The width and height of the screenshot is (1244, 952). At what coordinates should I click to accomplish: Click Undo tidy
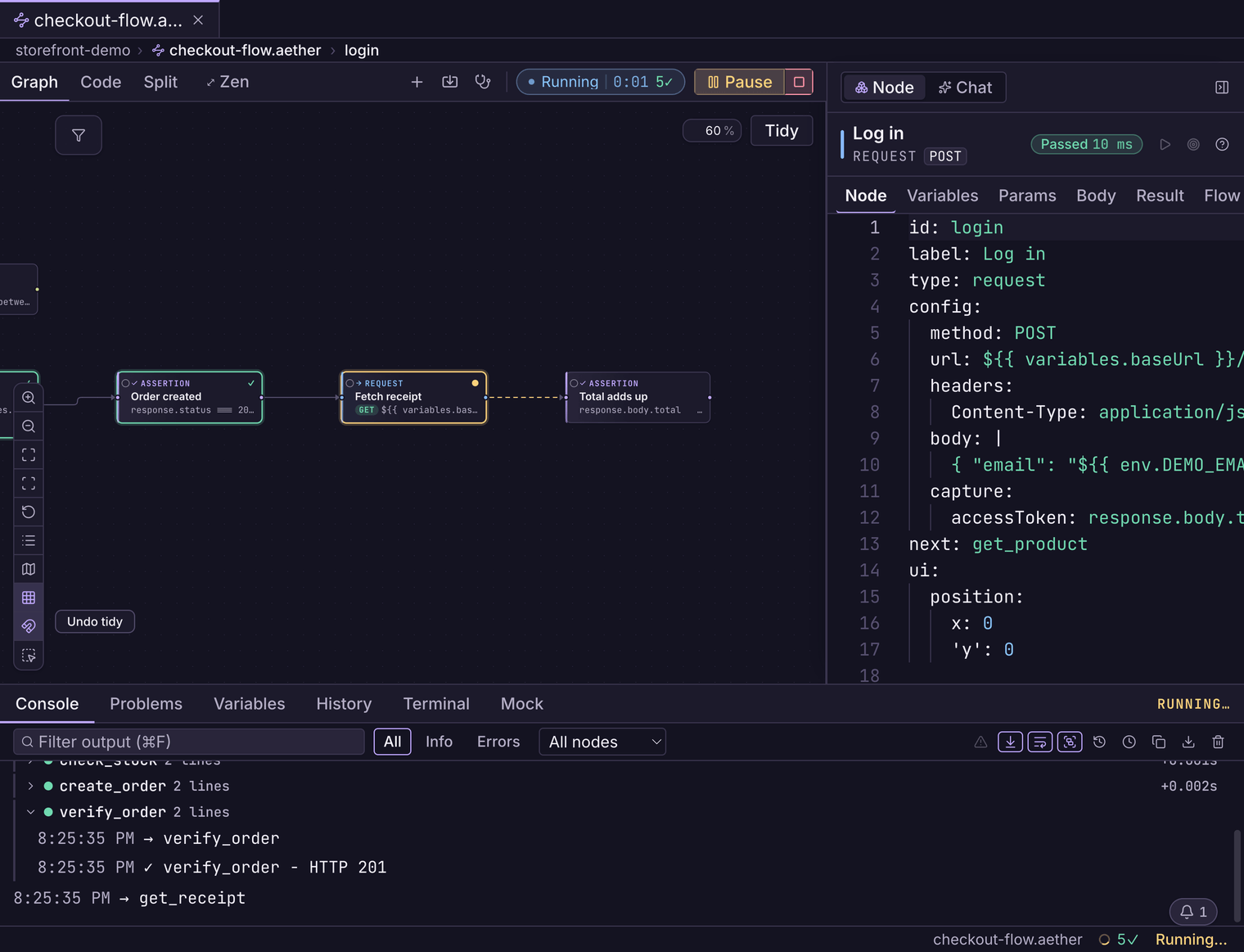tap(95, 622)
